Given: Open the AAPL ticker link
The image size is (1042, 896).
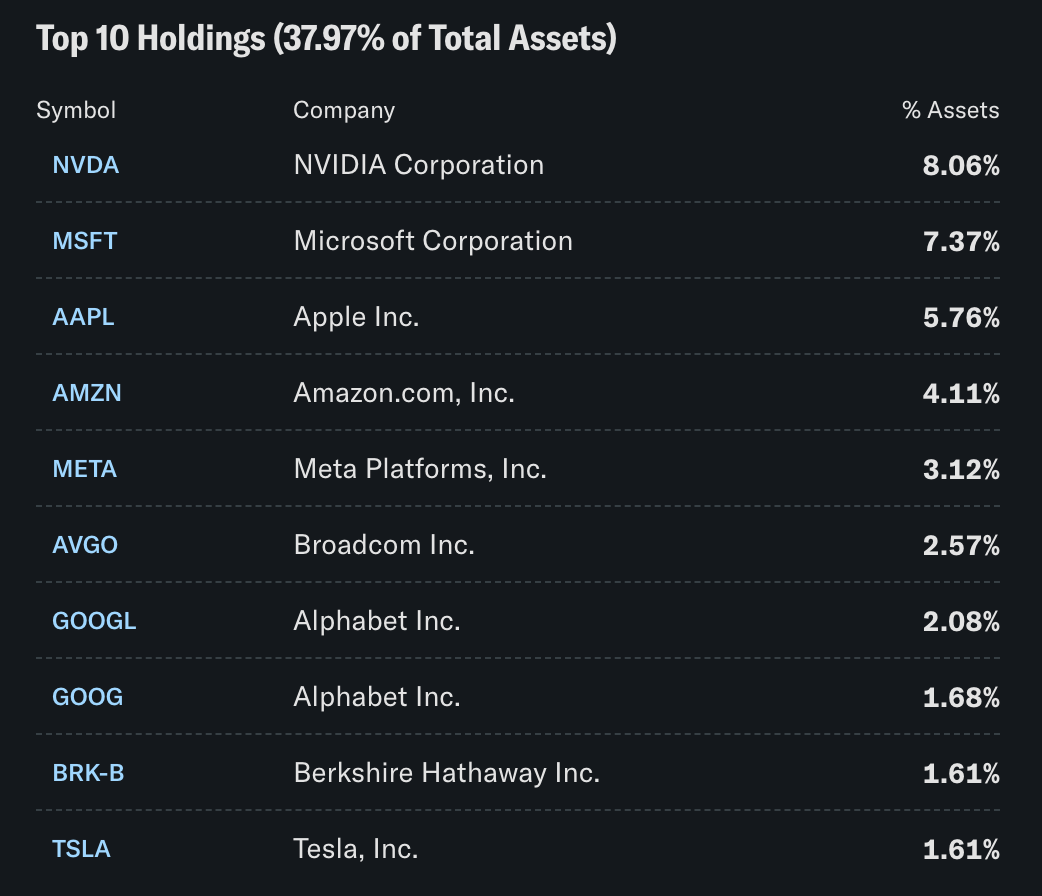Looking at the screenshot, I should click(83, 317).
